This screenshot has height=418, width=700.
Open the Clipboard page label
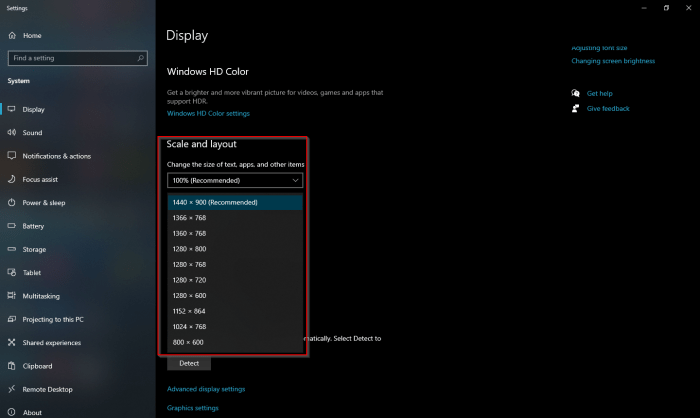tap(38, 366)
